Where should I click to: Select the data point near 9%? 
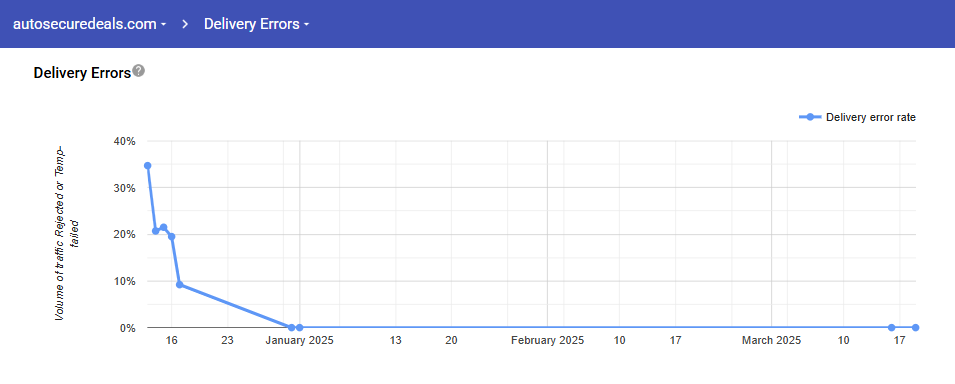tap(180, 285)
